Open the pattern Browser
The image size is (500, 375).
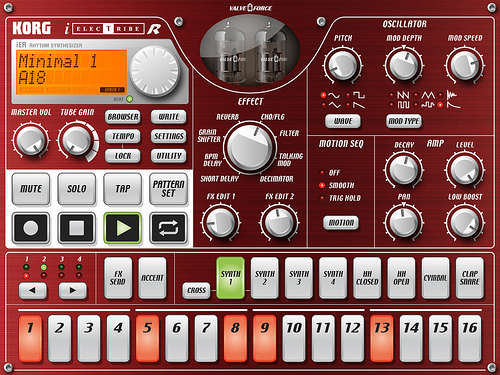click(123, 117)
